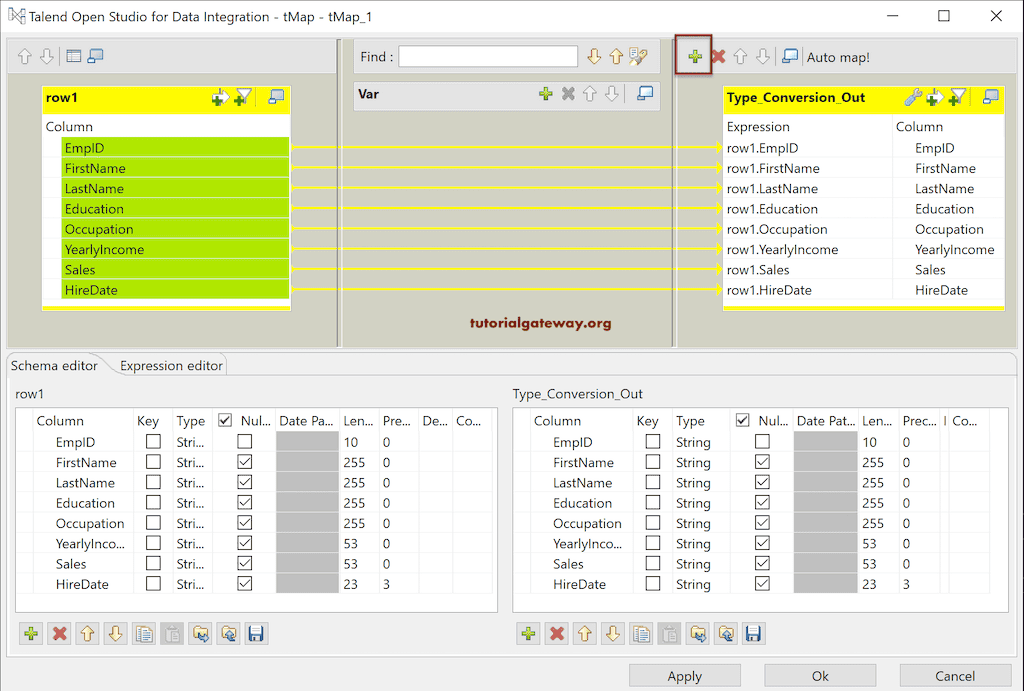Delete a variable using the red X in Var panel
This screenshot has width=1024, height=691.
point(567,94)
